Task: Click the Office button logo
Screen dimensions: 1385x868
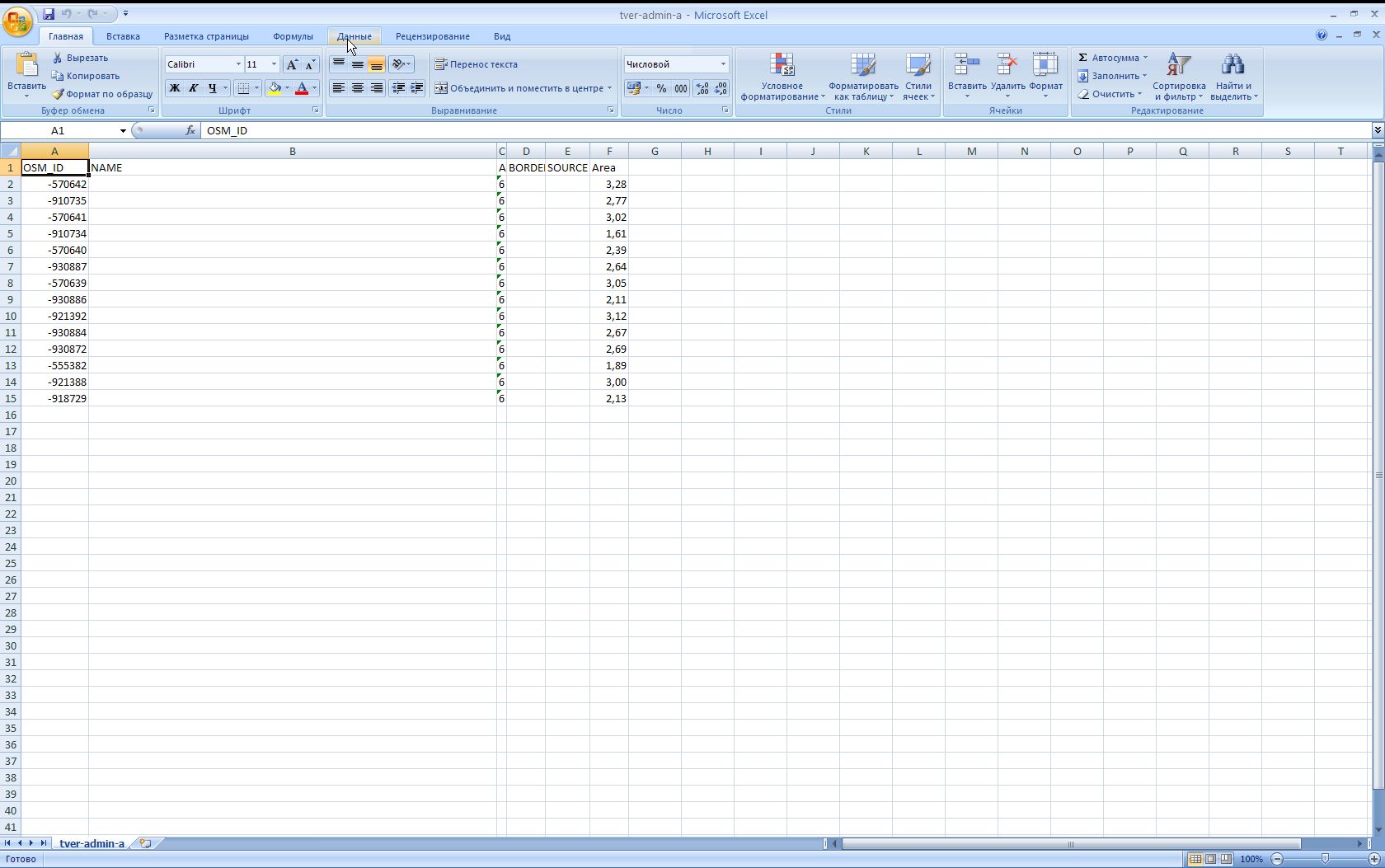Action: 17,21
